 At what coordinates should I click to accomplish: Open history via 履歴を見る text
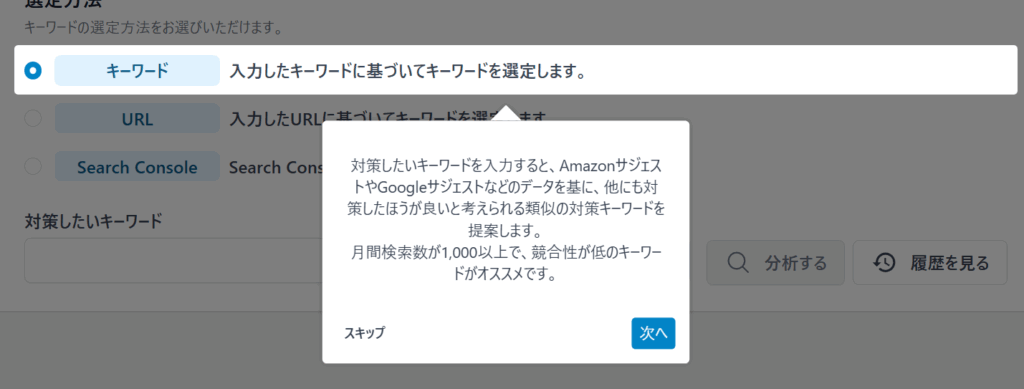(950, 263)
